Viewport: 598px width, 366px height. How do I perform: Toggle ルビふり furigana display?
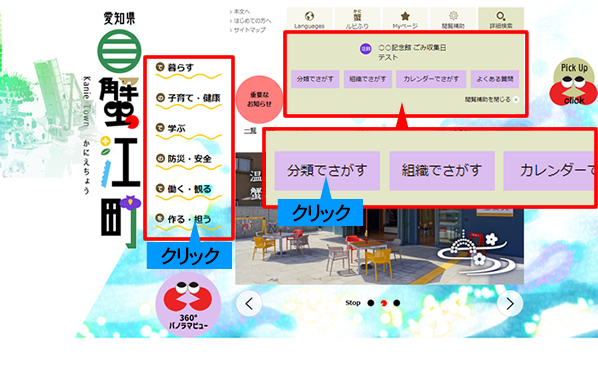click(x=357, y=19)
